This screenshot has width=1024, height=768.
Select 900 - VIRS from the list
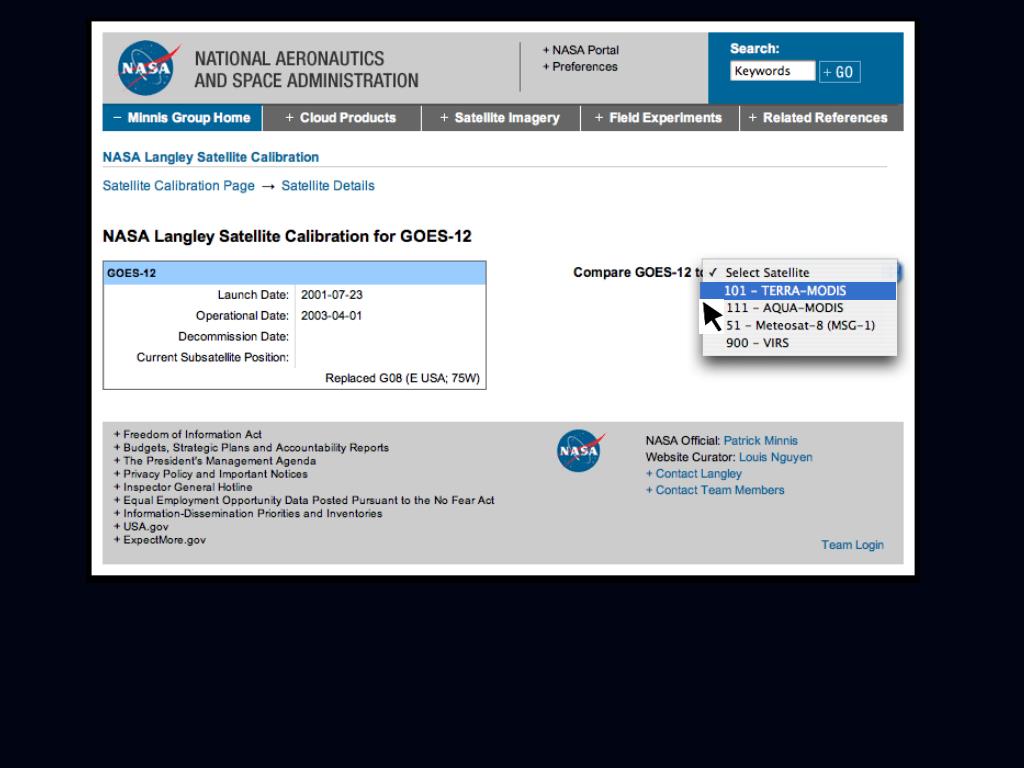(x=799, y=343)
